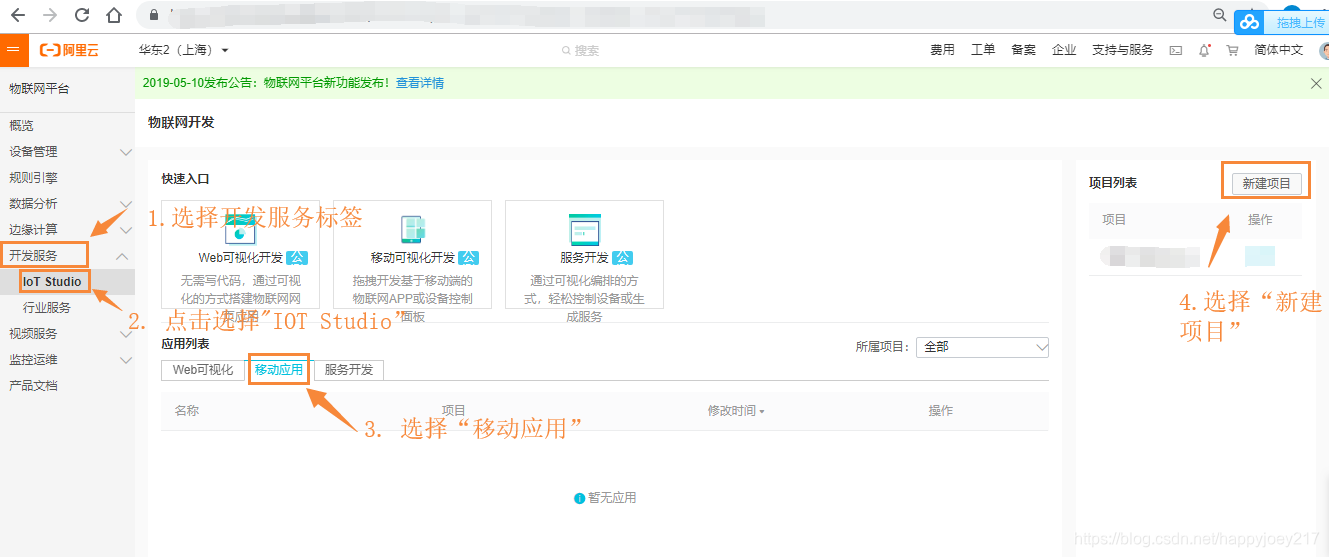Click the 阿里云 logo
Image resolution: width=1329 pixels, height=557 pixels.
pyautogui.click(x=67, y=50)
